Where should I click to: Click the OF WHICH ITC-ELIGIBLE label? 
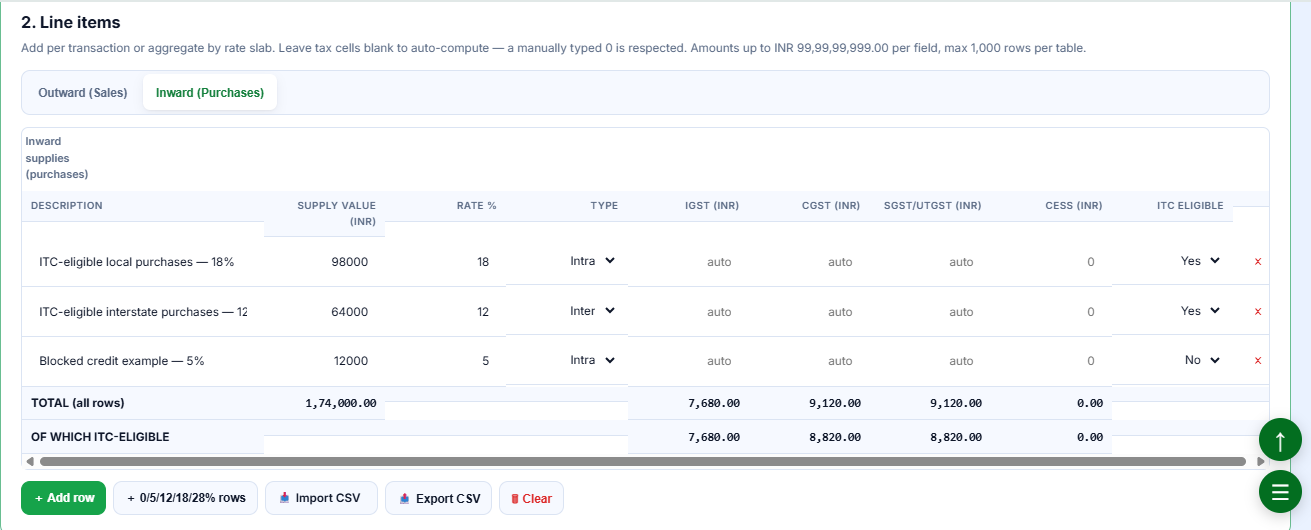pyautogui.click(x=100, y=437)
